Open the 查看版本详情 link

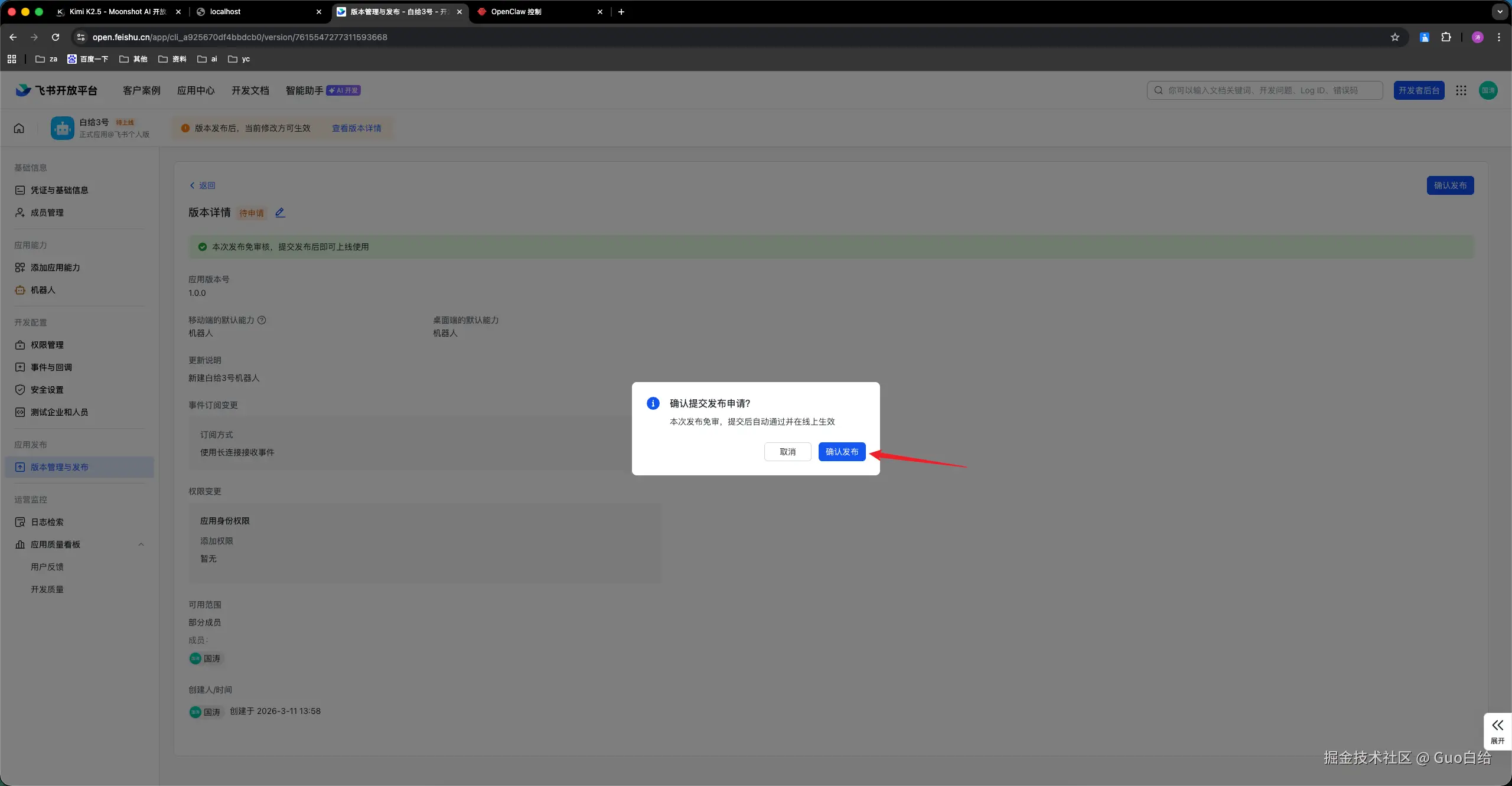pos(356,128)
